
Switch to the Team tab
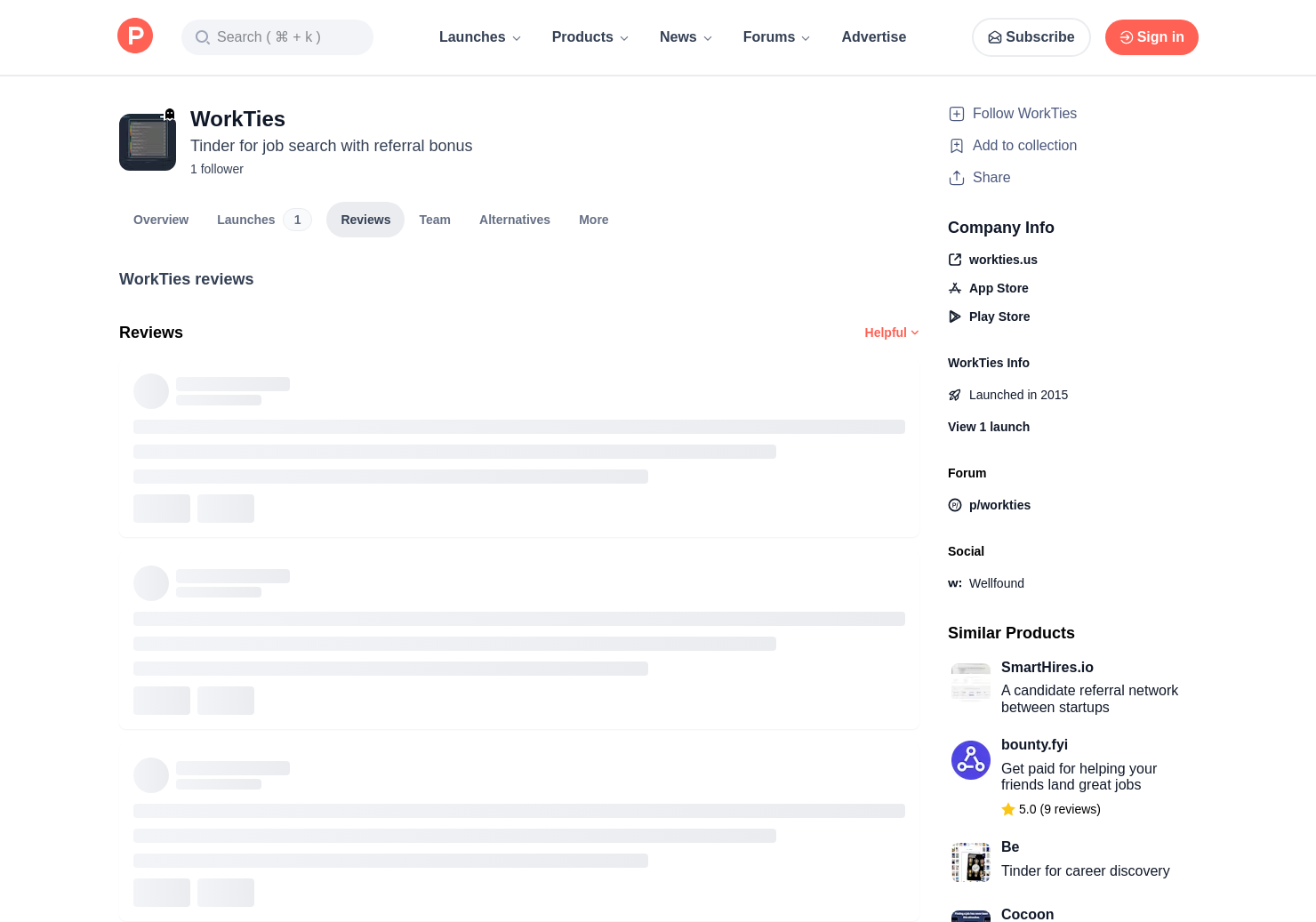[435, 220]
